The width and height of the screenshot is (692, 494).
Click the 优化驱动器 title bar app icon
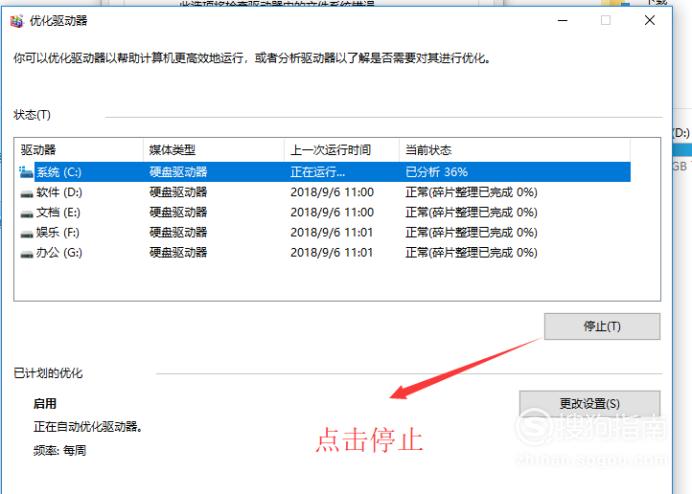(x=17, y=21)
